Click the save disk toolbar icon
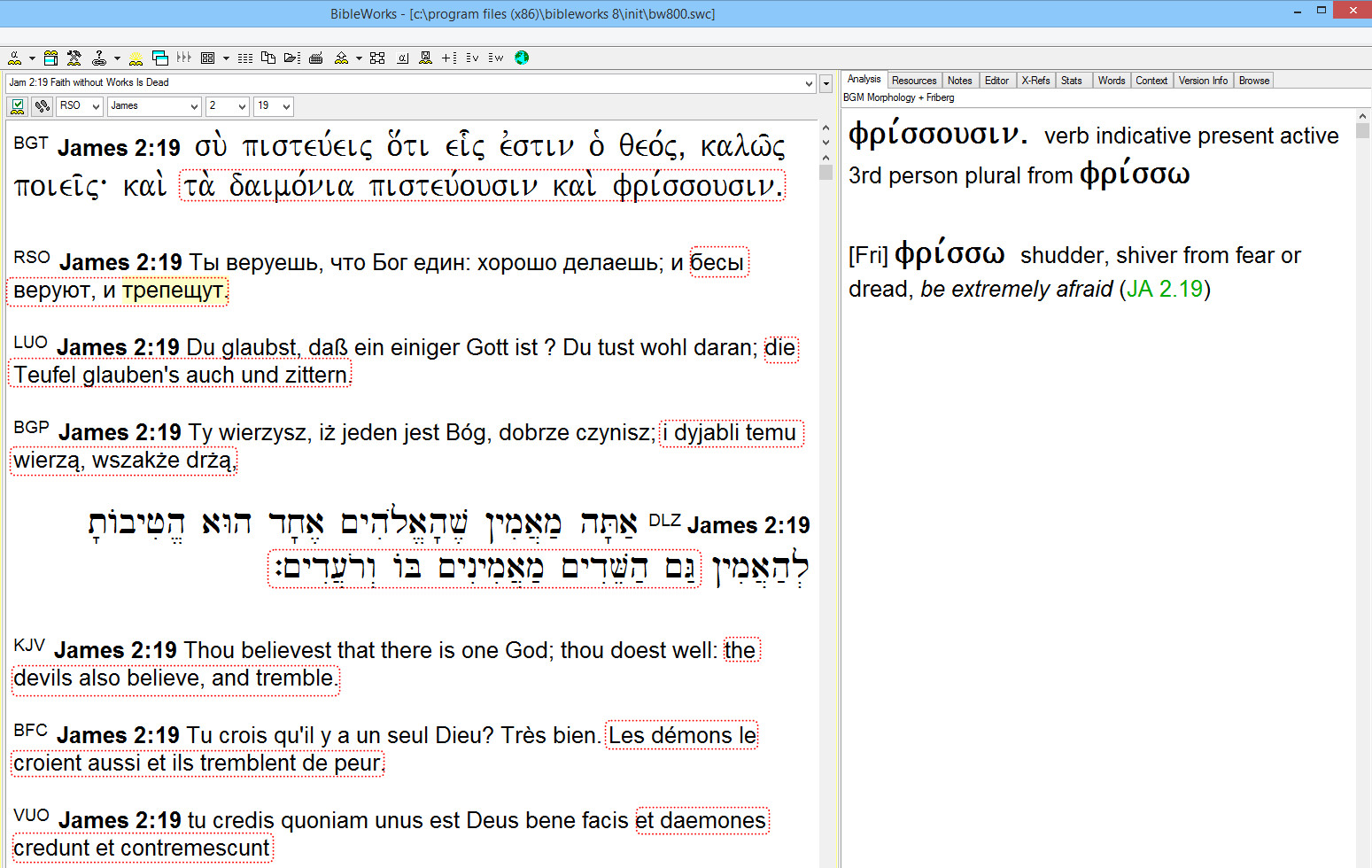 (x=425, y=58)
